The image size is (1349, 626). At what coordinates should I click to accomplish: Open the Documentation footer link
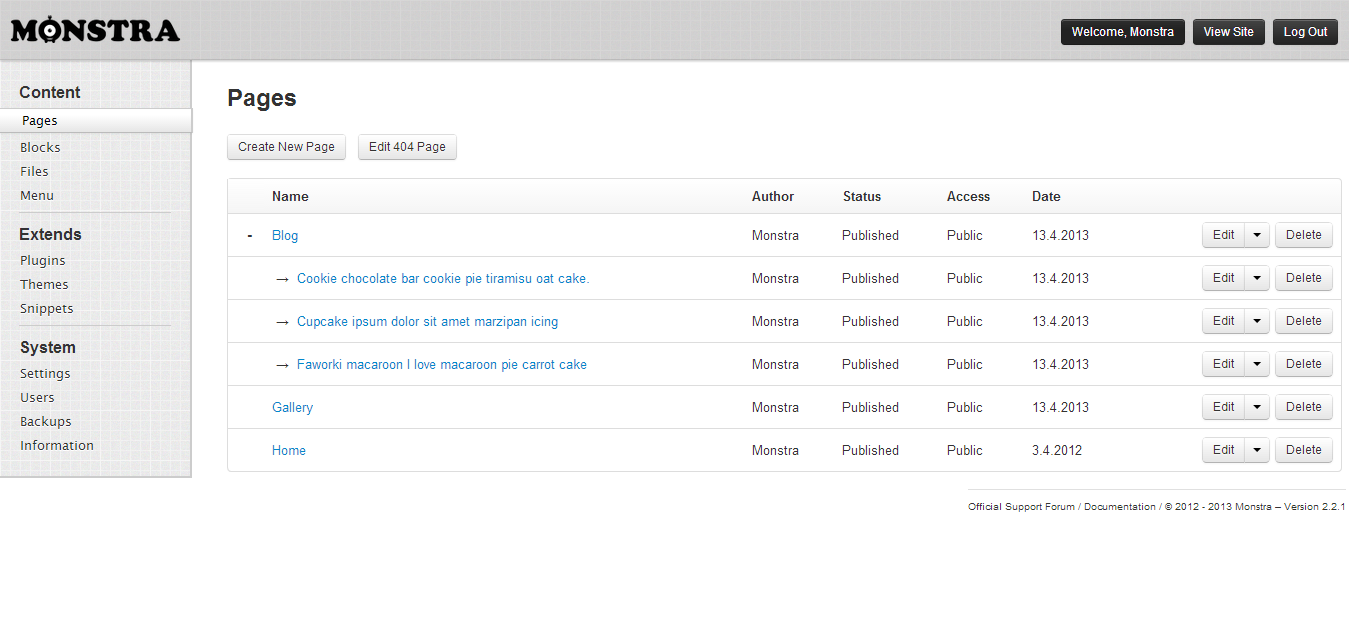tap(1120, 507)
